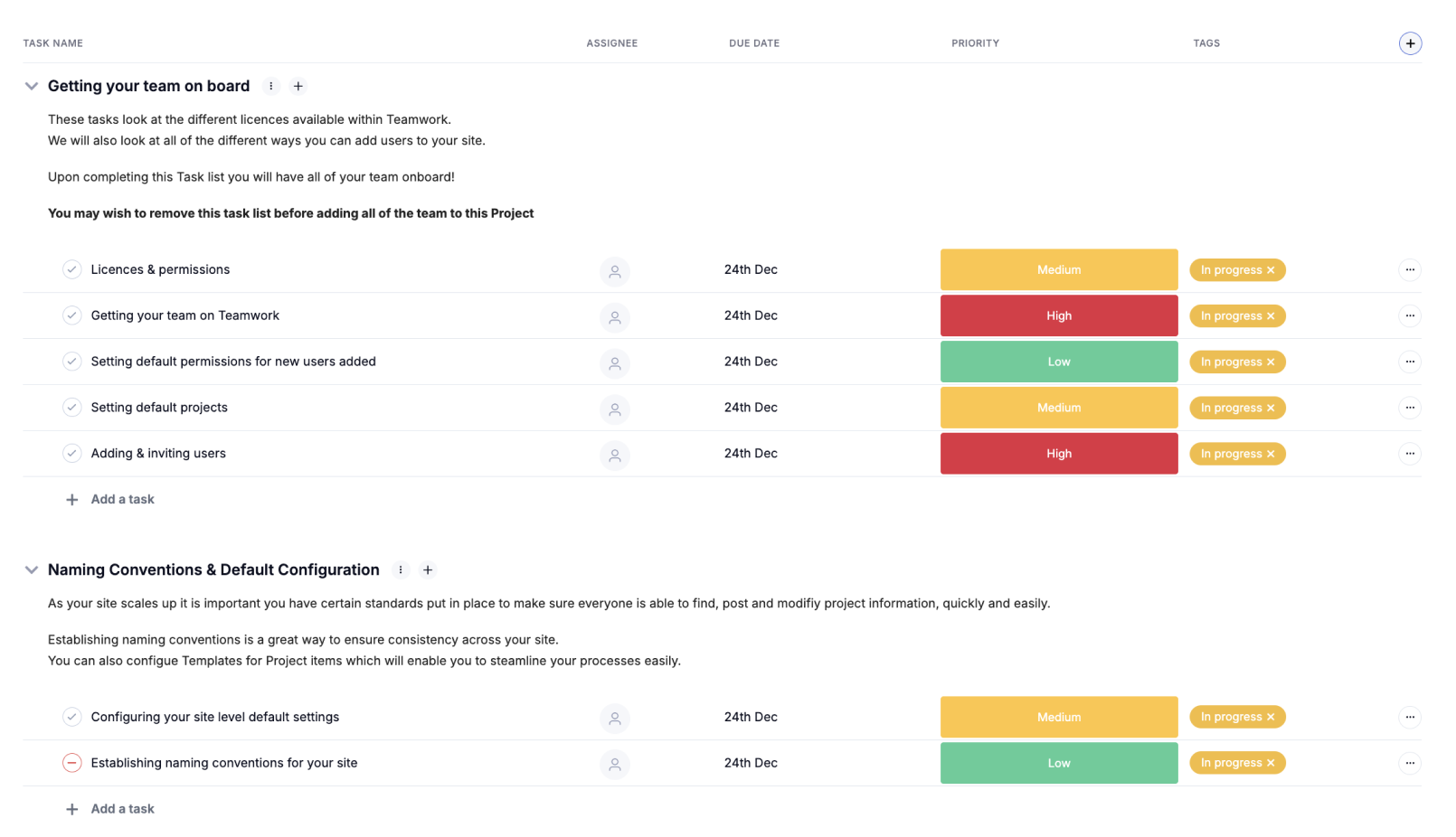Open priority dropdown for 'Setting default permissions' task
The image size is (1456, 837).
pos(1059,362)
